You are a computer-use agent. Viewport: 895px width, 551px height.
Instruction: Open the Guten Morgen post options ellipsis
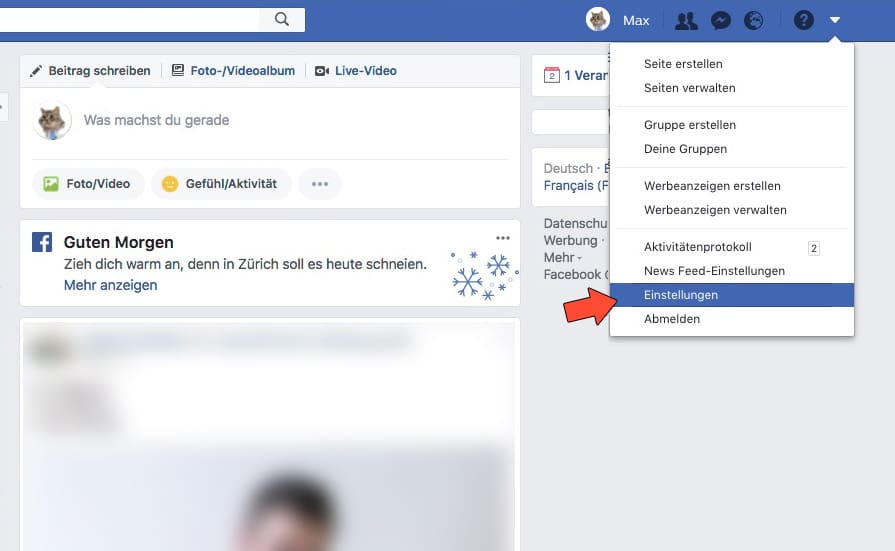pyautogui.click(x=502, y=238)
